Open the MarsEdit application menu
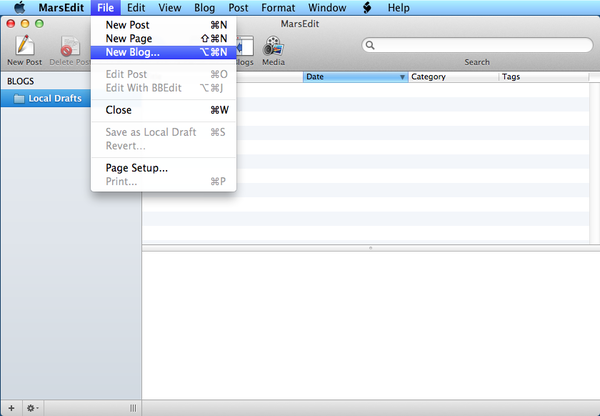Image resolution: width=600 pixels, height=416 pixels. tap(61, 8)
